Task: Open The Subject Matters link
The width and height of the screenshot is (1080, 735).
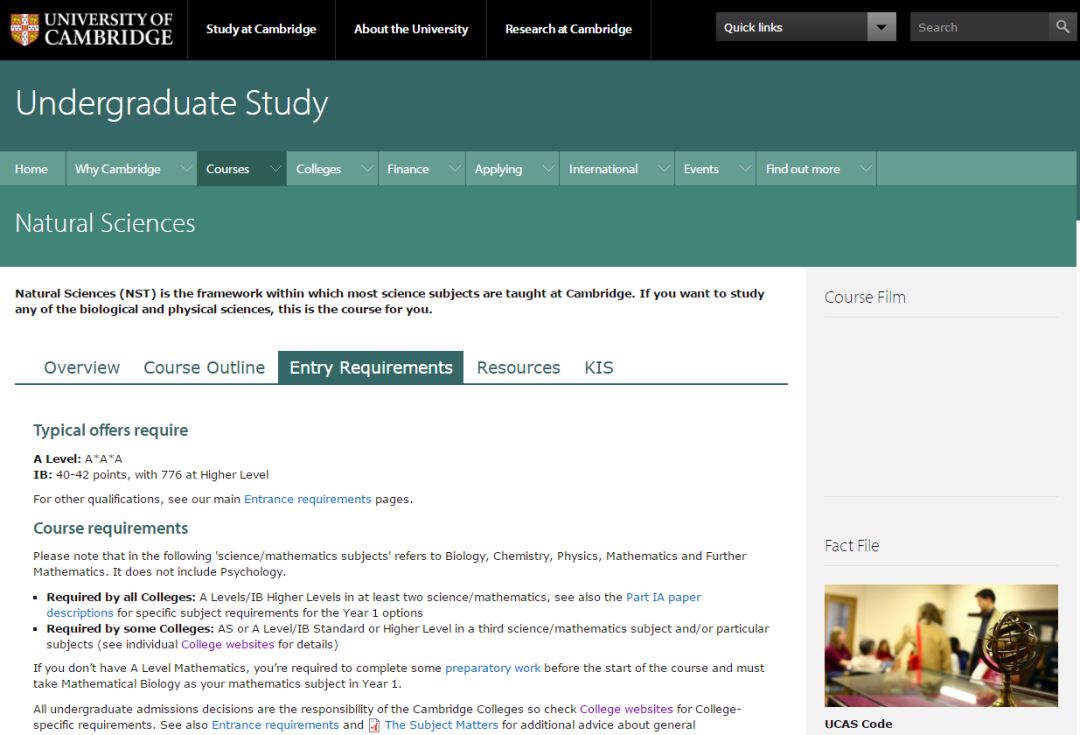Action: pyautogui.click(x=441, y=725)
